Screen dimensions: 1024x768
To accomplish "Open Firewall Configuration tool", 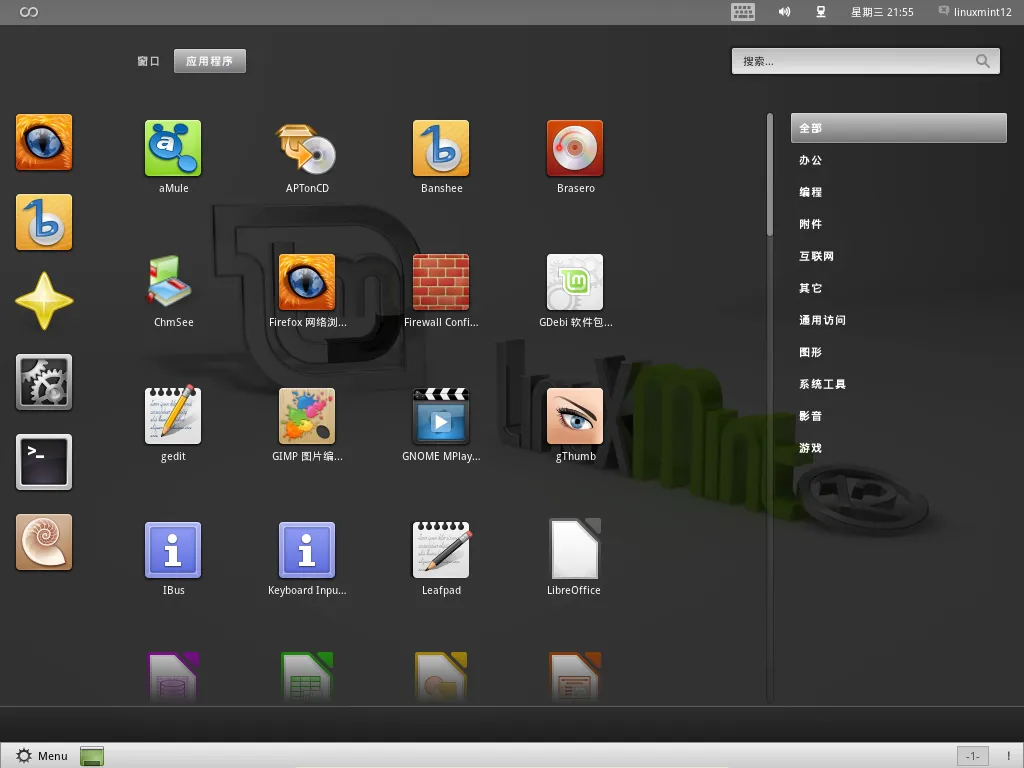I will [441, 283].
